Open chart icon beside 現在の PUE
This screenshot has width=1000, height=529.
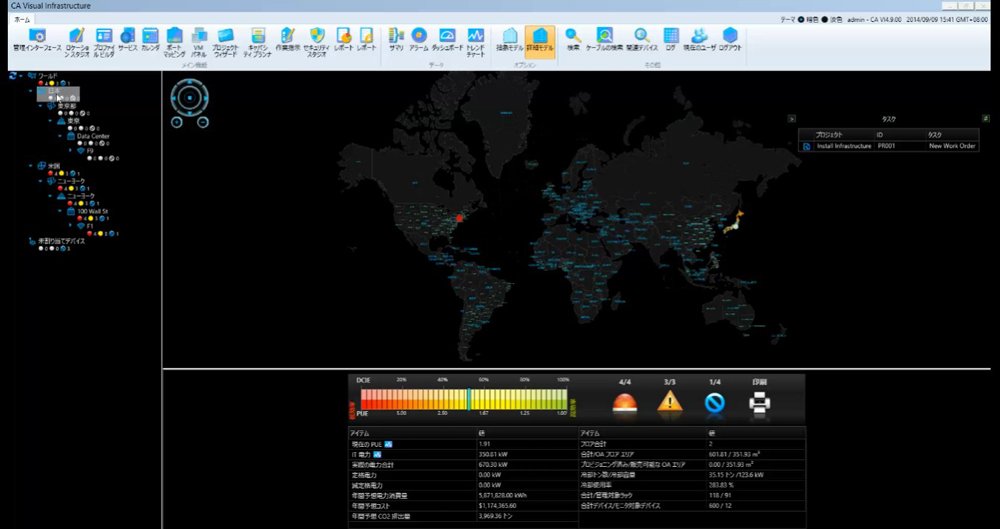[388, 443]
